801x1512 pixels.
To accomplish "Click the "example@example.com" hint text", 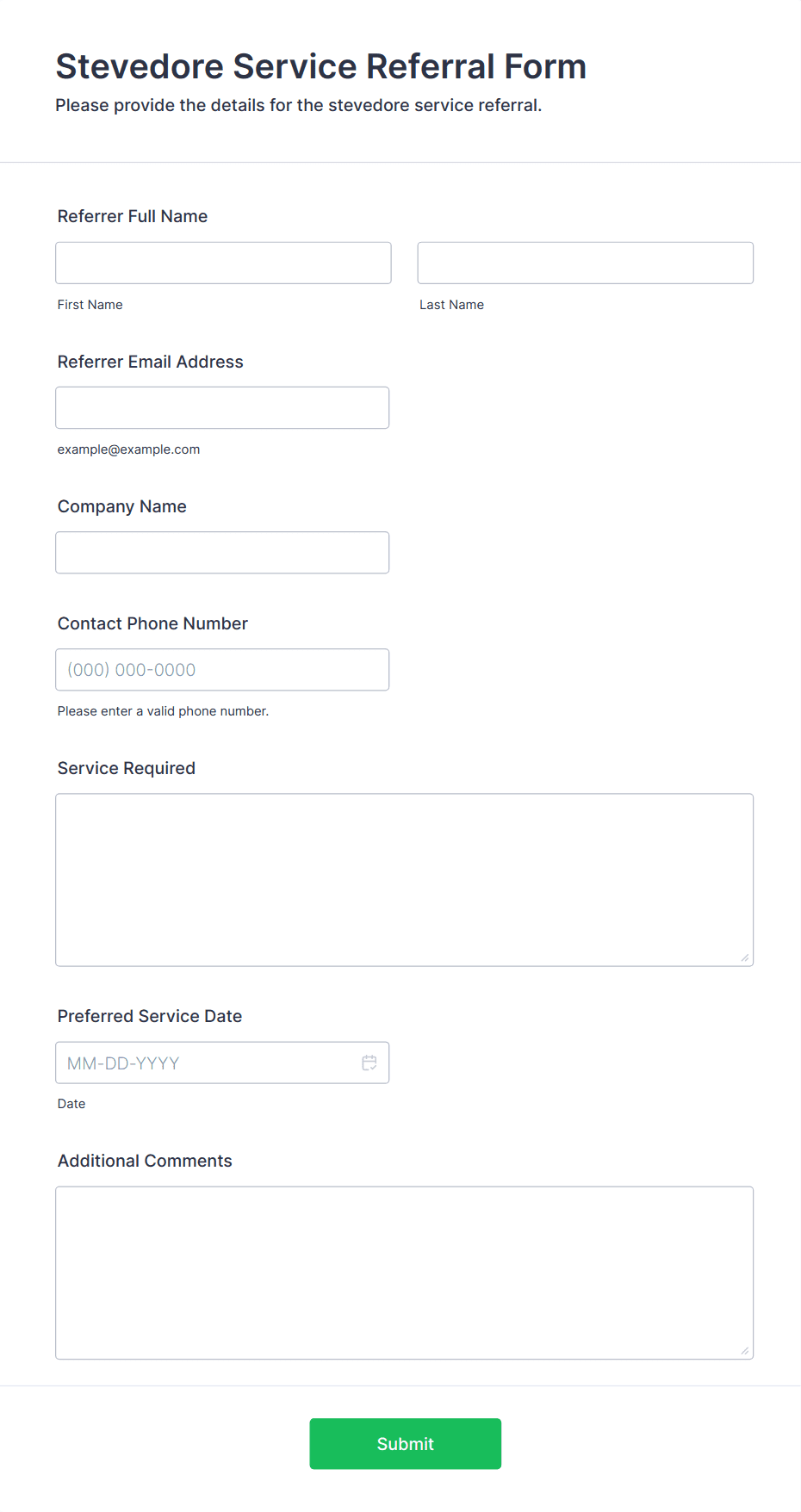I will 128,449.
